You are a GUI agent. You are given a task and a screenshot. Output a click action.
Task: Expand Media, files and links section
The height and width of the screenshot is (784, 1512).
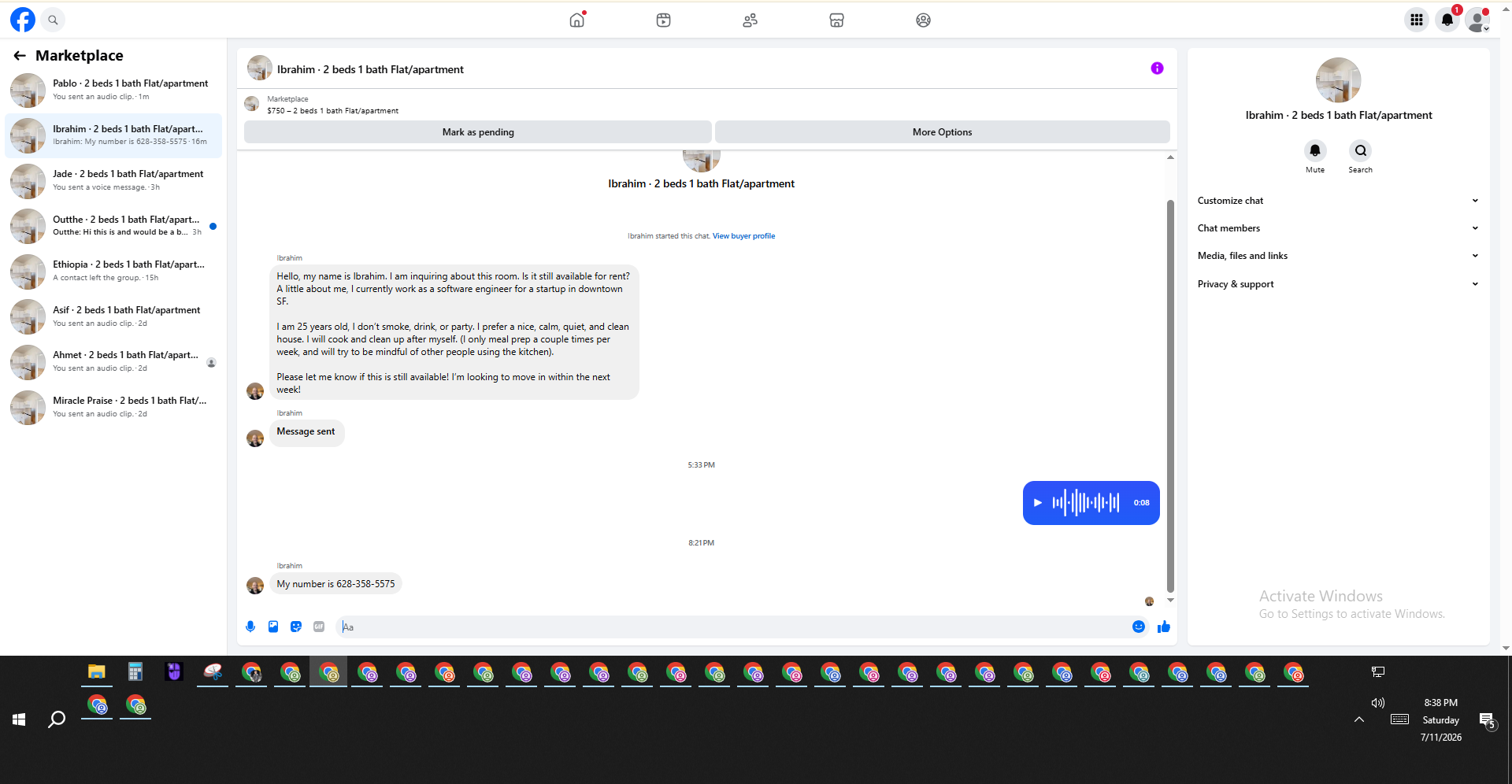[1338, 256]
